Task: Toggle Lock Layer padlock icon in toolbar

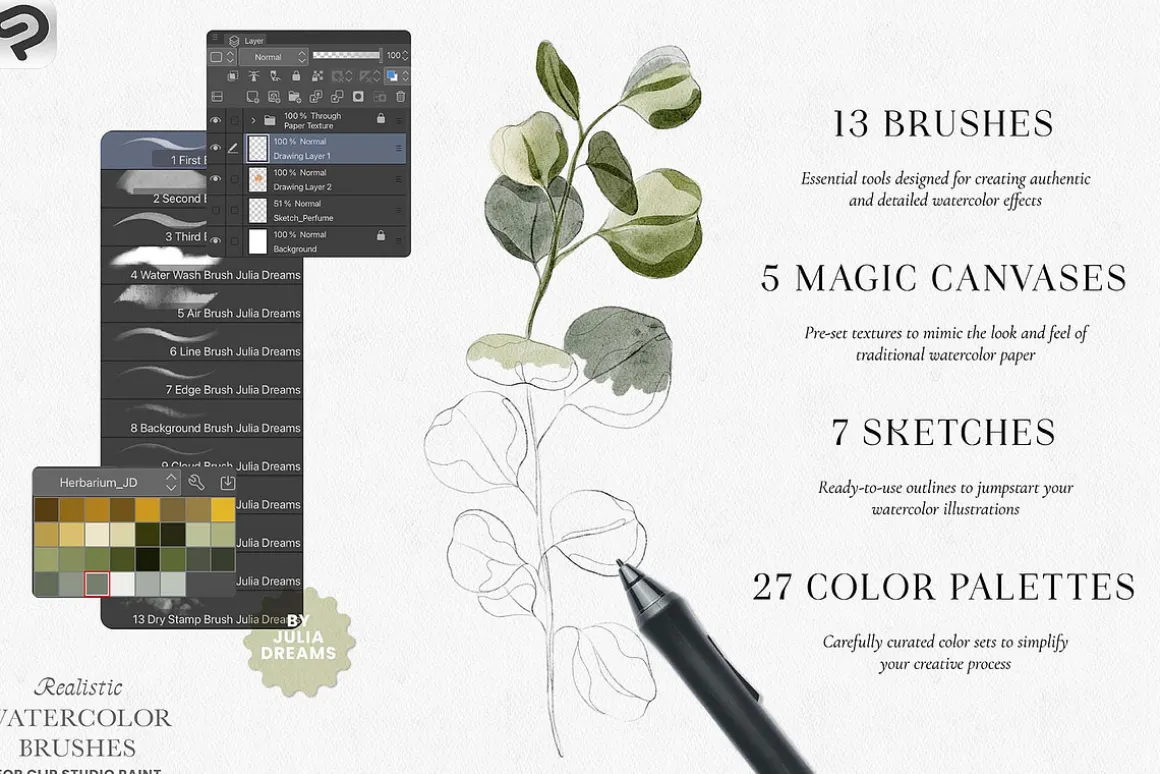Action: click(296, 75)
